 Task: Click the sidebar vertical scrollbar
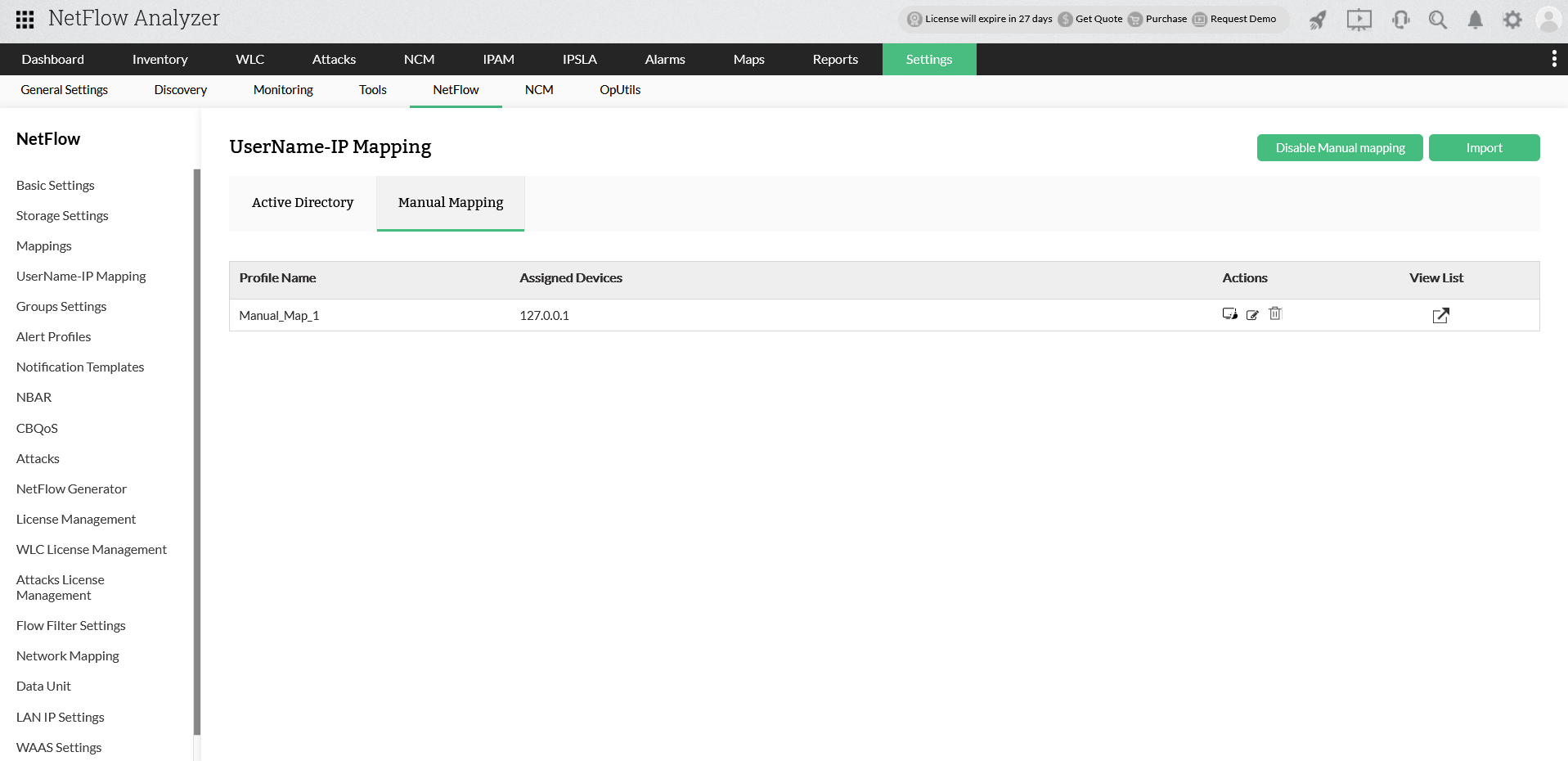tap(196, 452)
